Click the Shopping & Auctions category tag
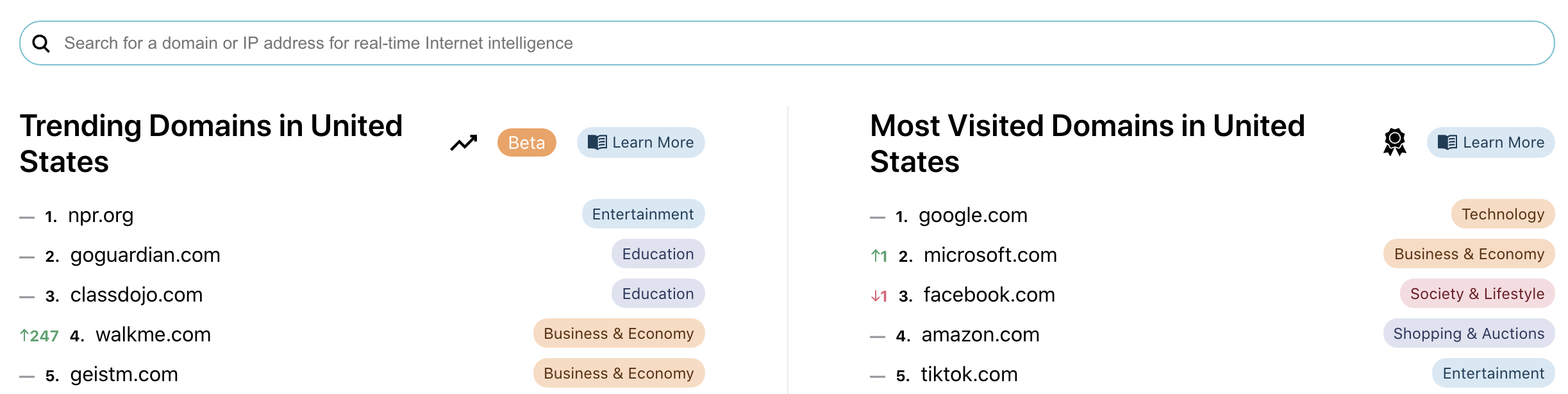This screenshot has height=394, width=1568. [x=1469, y=333]
